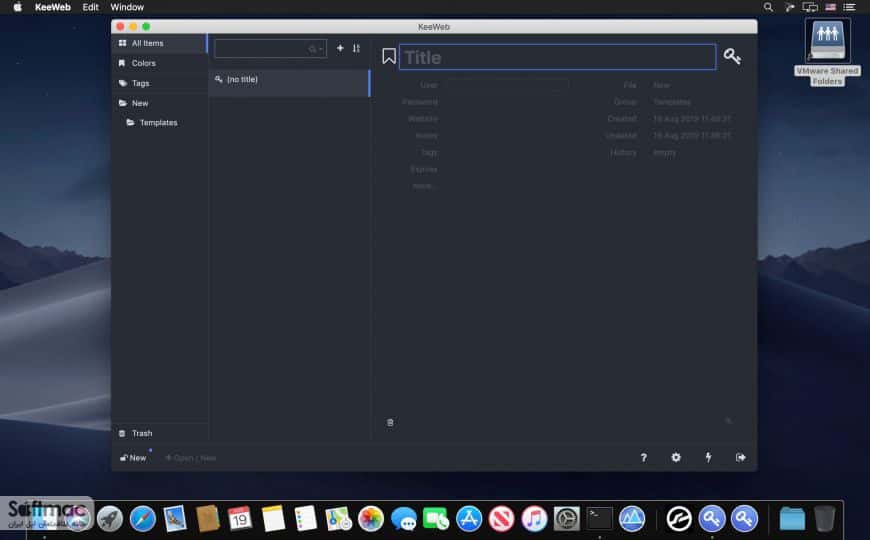Click Open / New in the footer
Image resolution: width=870 pixels, height=540 pixels.
click(190, 458)
